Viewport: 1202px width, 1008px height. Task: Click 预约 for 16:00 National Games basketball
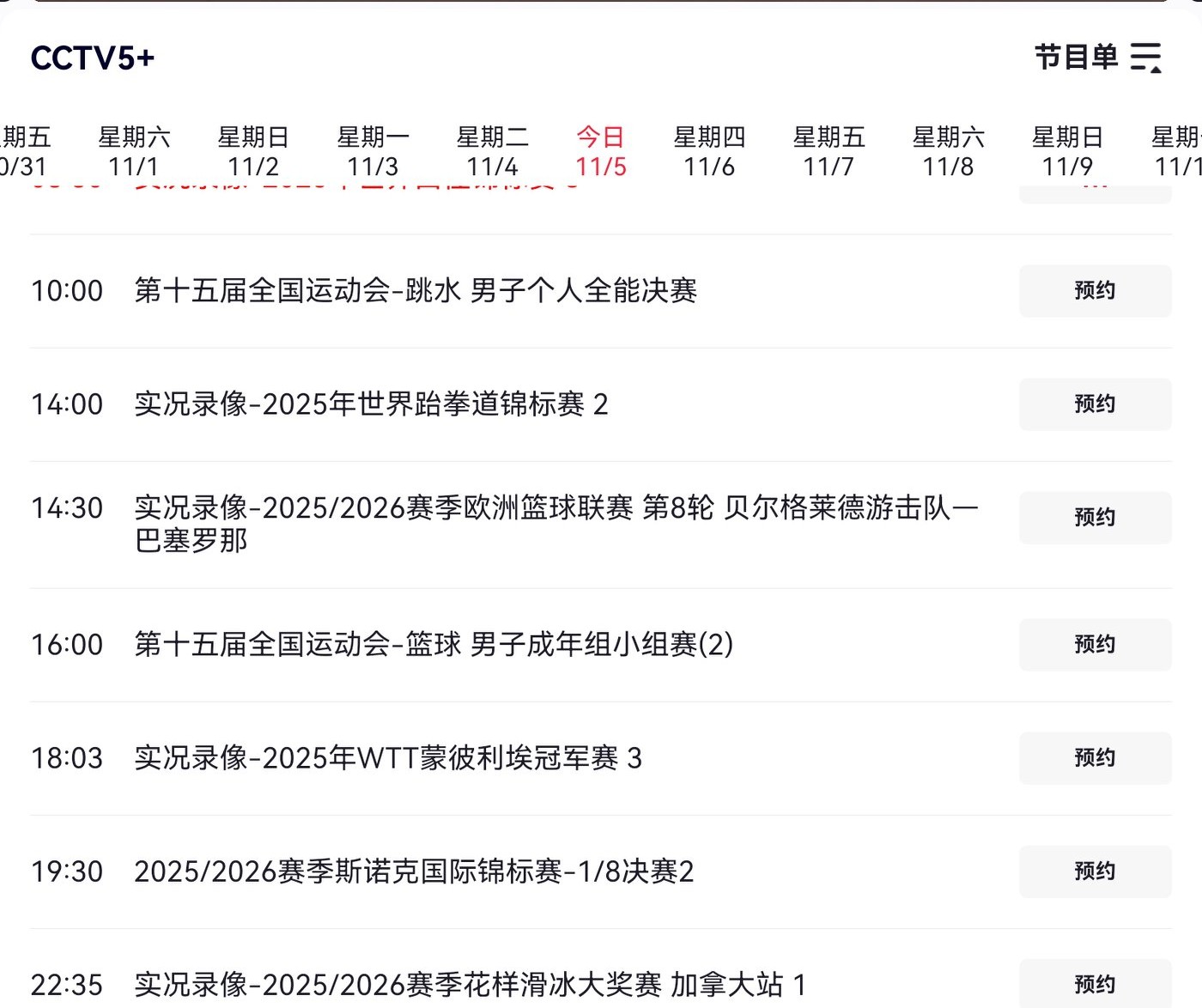point(1095,645)
